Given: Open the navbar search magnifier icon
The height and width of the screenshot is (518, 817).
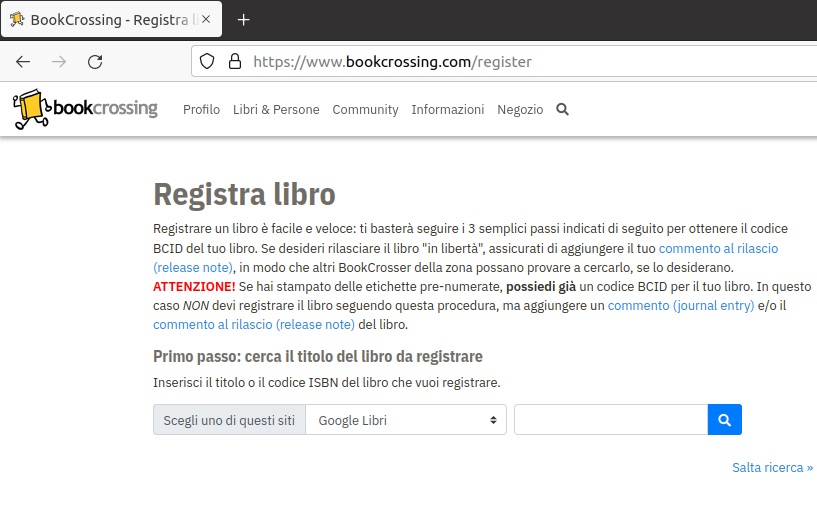Looking at the screenshot, I should [562, 110].
